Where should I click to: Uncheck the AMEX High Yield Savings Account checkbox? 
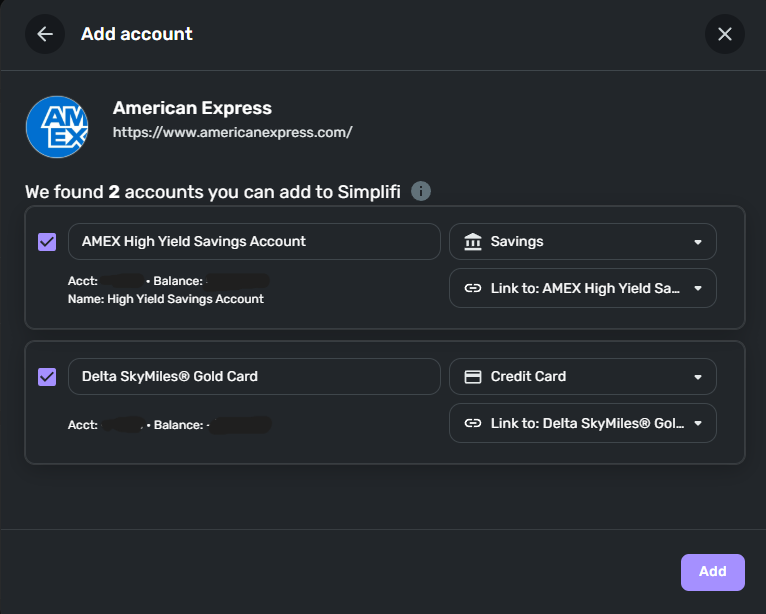click(x=47, y=242)
